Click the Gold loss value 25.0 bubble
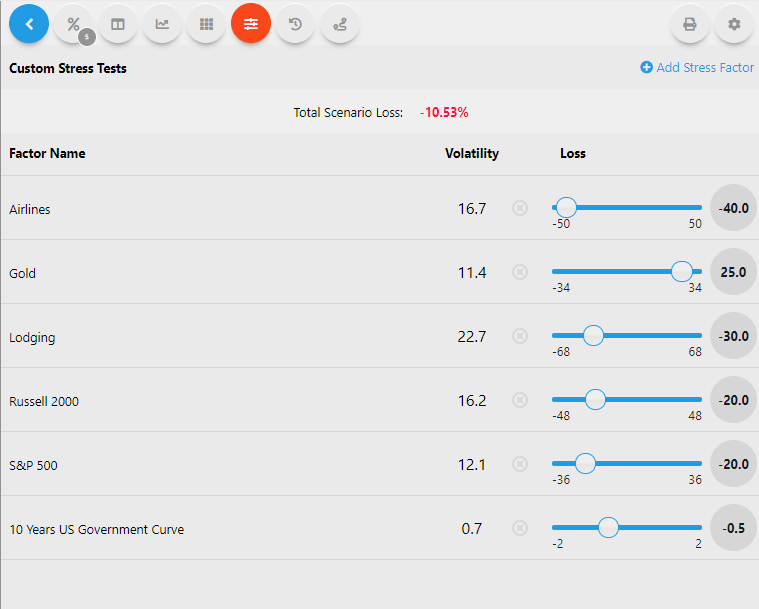759x609 pixels. [734, 272]
